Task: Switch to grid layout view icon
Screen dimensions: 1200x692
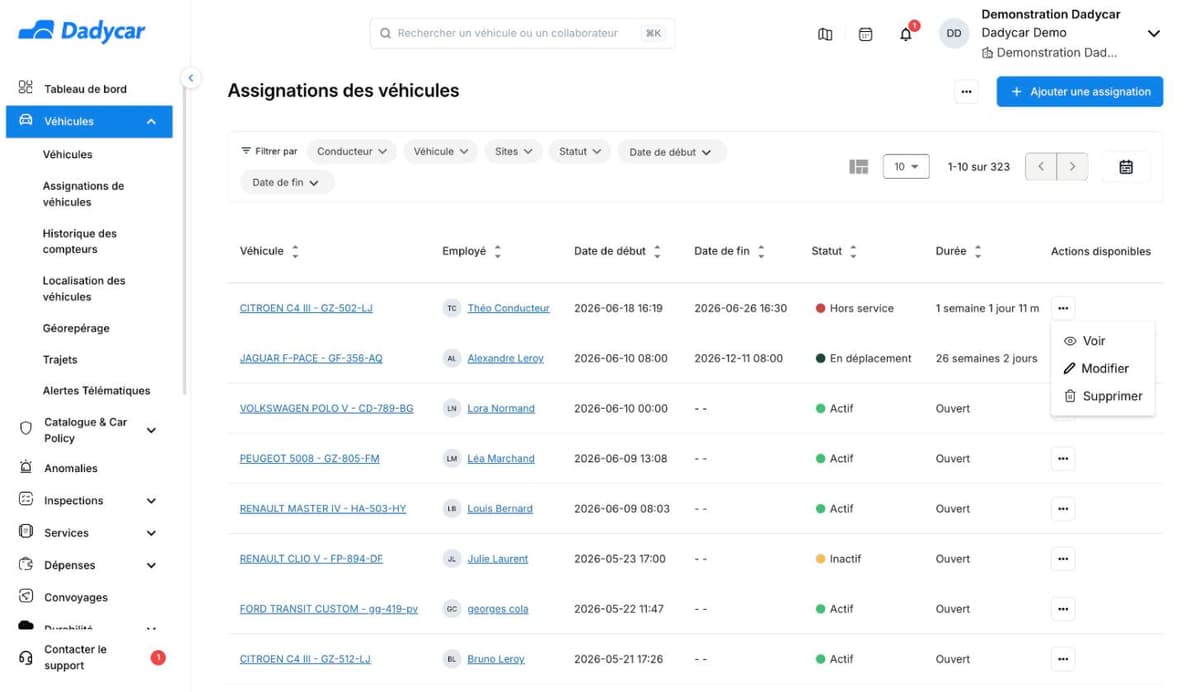Action: pyautogui.click(x=859, y=167)
